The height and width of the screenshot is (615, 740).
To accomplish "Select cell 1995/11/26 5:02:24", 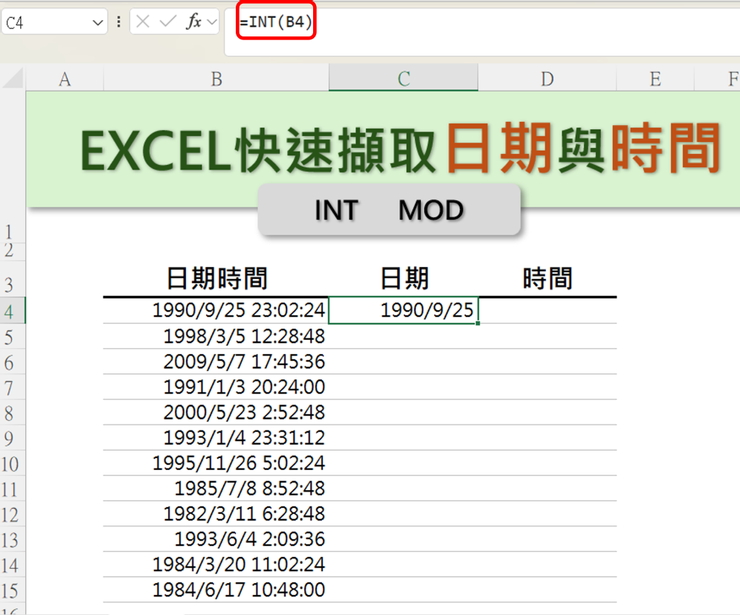I will pos(216,463).
